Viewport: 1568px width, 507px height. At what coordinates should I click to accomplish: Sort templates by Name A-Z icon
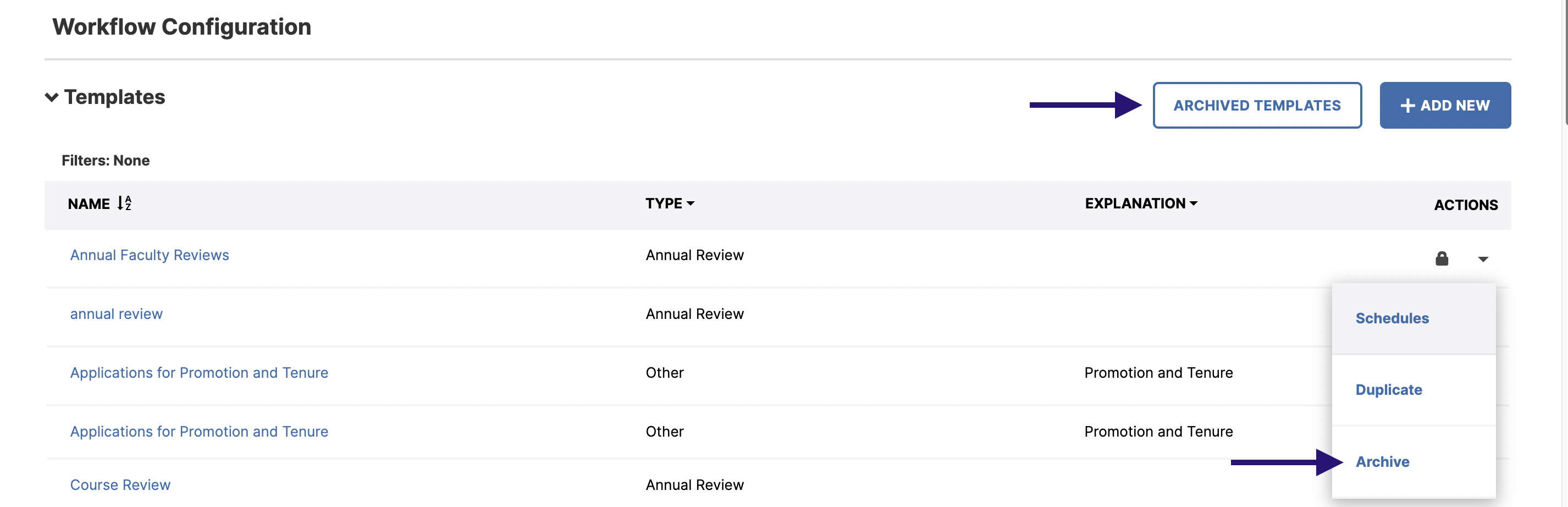(124, 203)
